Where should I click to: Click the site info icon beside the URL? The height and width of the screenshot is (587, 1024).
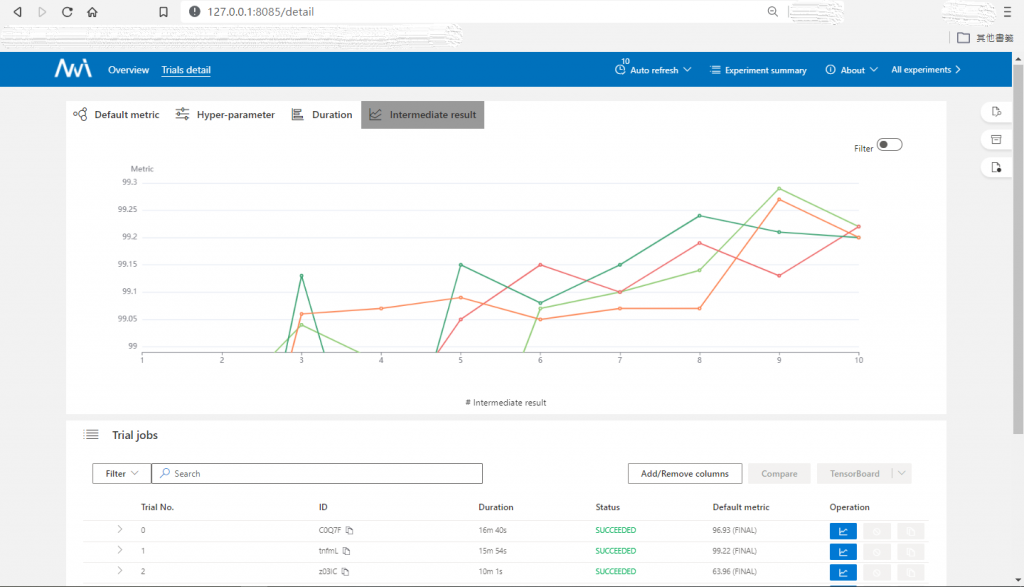point(194,12)
